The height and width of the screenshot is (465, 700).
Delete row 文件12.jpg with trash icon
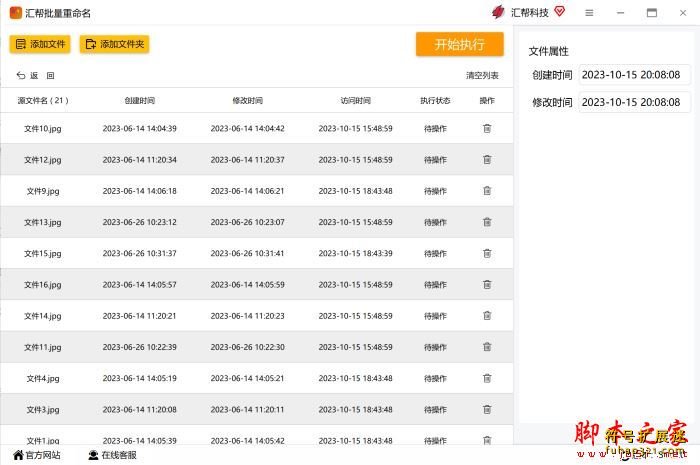tap(487, 160)
